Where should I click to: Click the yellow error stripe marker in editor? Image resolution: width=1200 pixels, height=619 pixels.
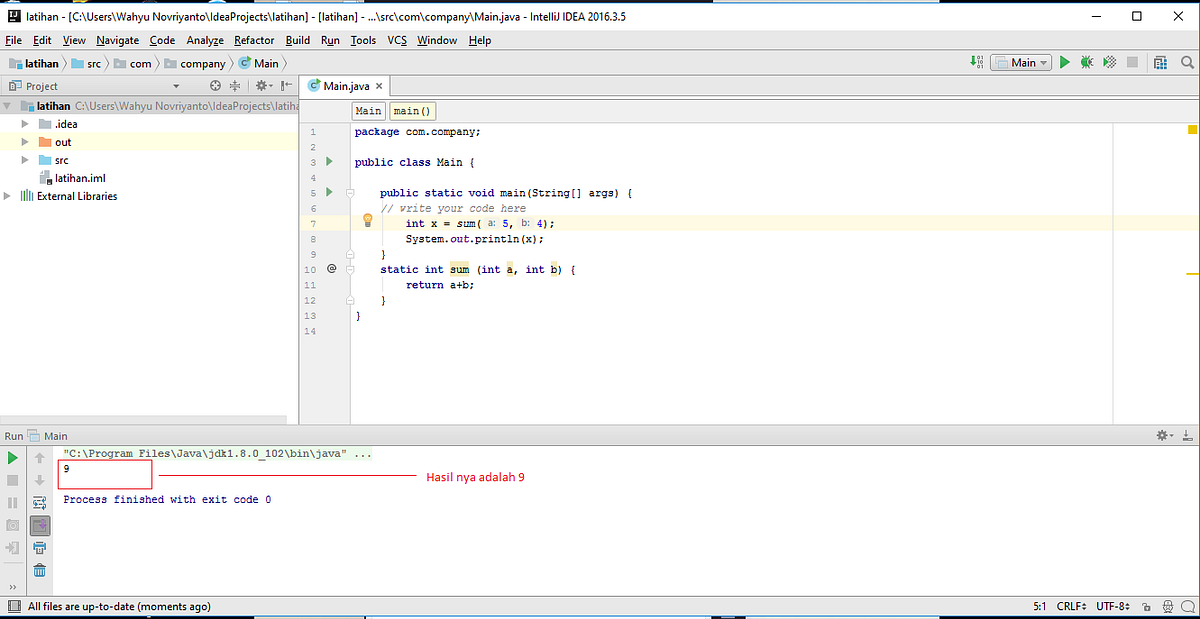pos(1190,130)
